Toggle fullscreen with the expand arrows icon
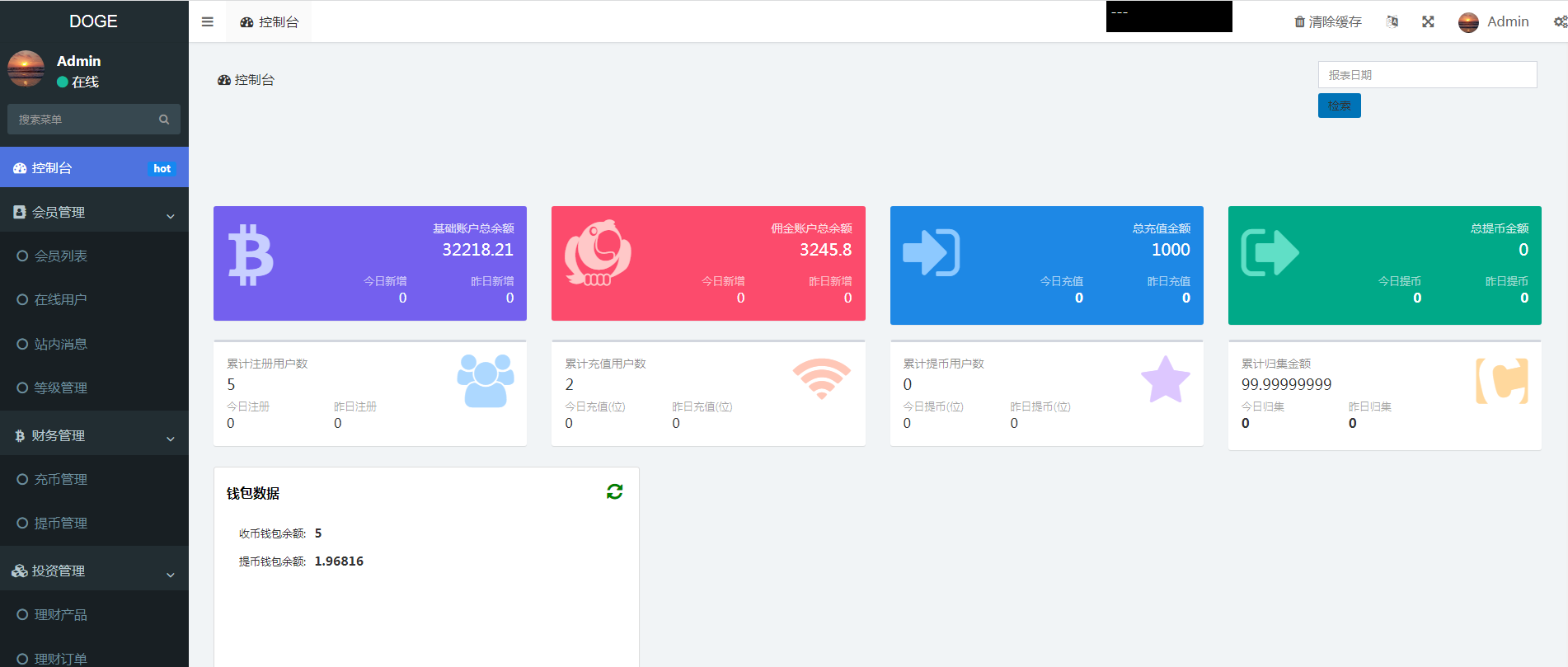Viewport: 1568px width, 667px height. (x=1429, y=22)
